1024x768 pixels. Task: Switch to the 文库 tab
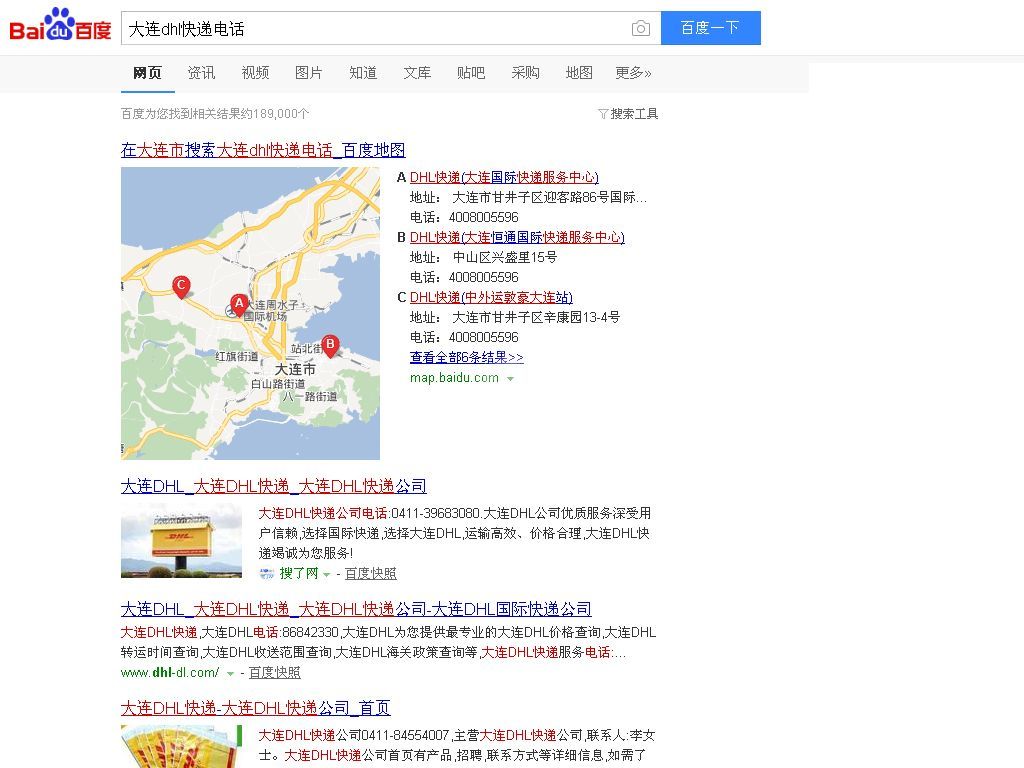pyautogui.click(x=417, y=72)
